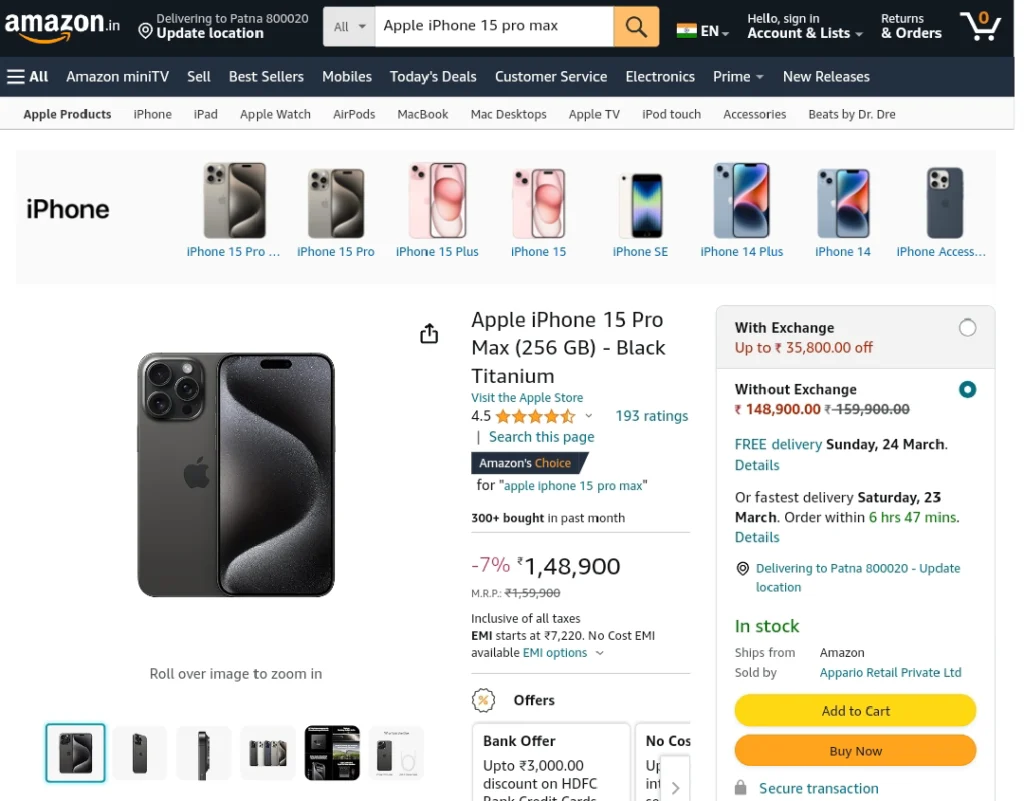The image size is (1024, 801).
Task: Click the share icon above product image
Action: (429, 333)
